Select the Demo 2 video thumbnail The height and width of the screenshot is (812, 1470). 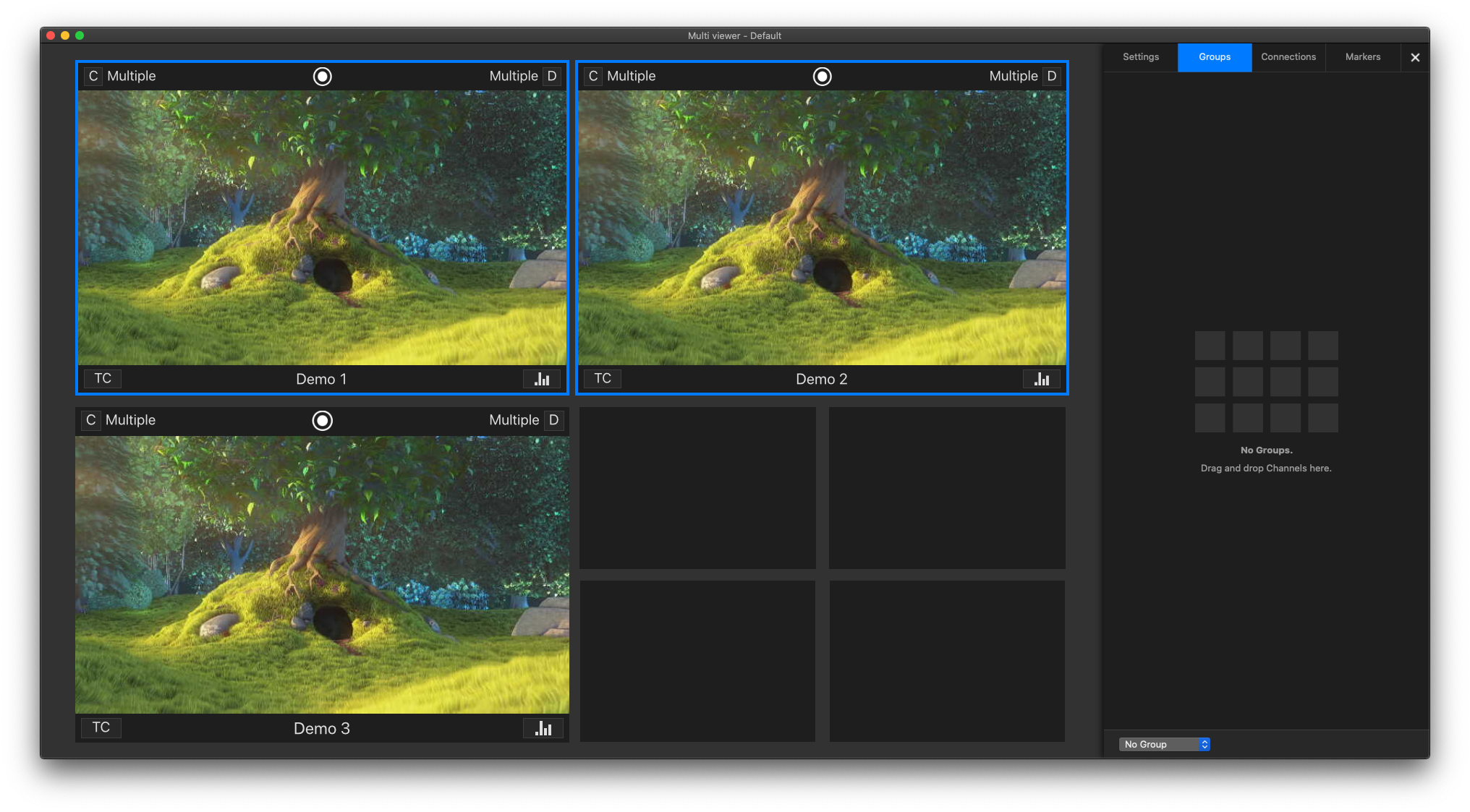click(823, 228)
